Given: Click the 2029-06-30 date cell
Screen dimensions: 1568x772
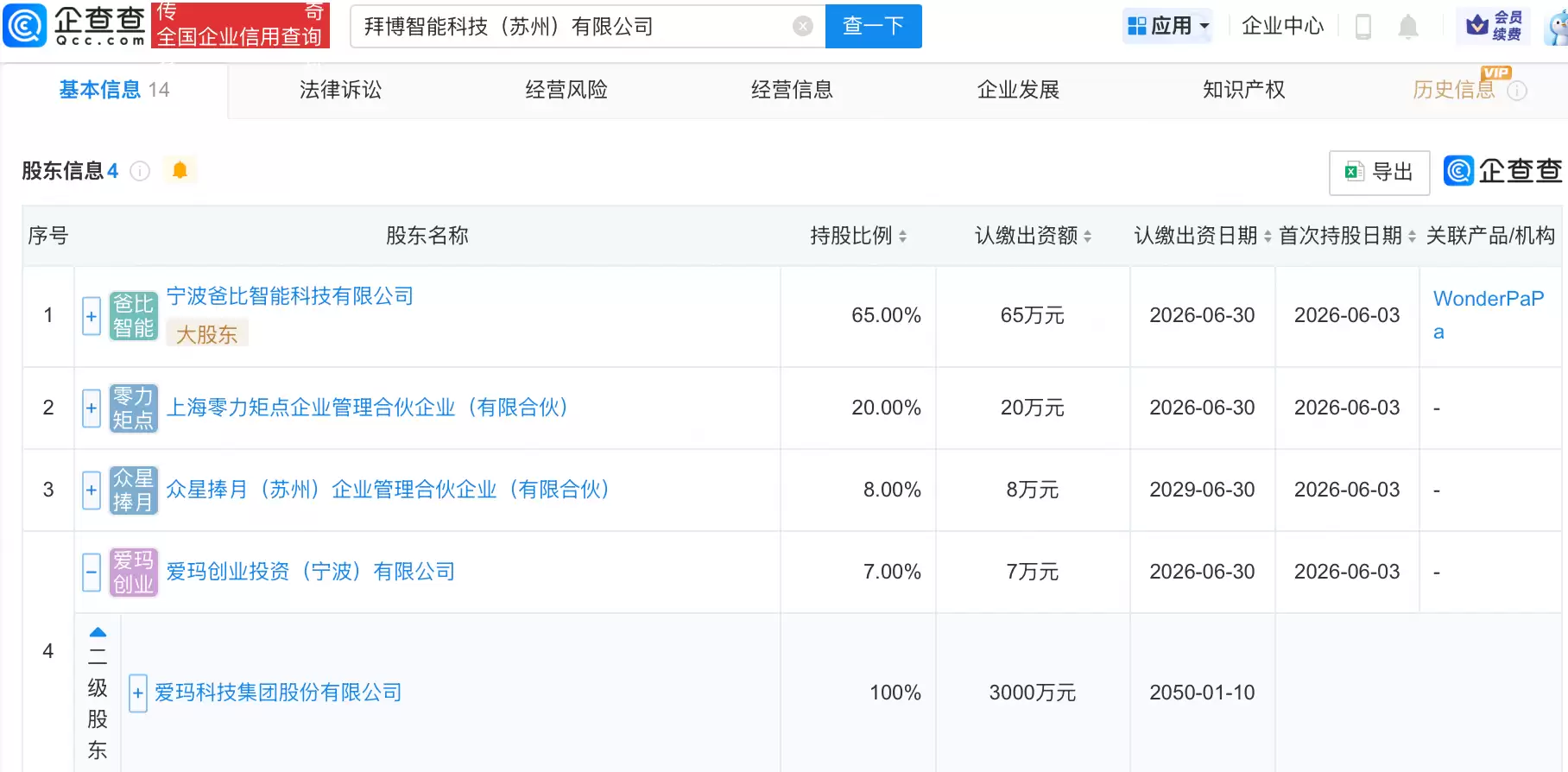Looking at the screenshot, I should pyautogui.click(x=1202, y=490).
